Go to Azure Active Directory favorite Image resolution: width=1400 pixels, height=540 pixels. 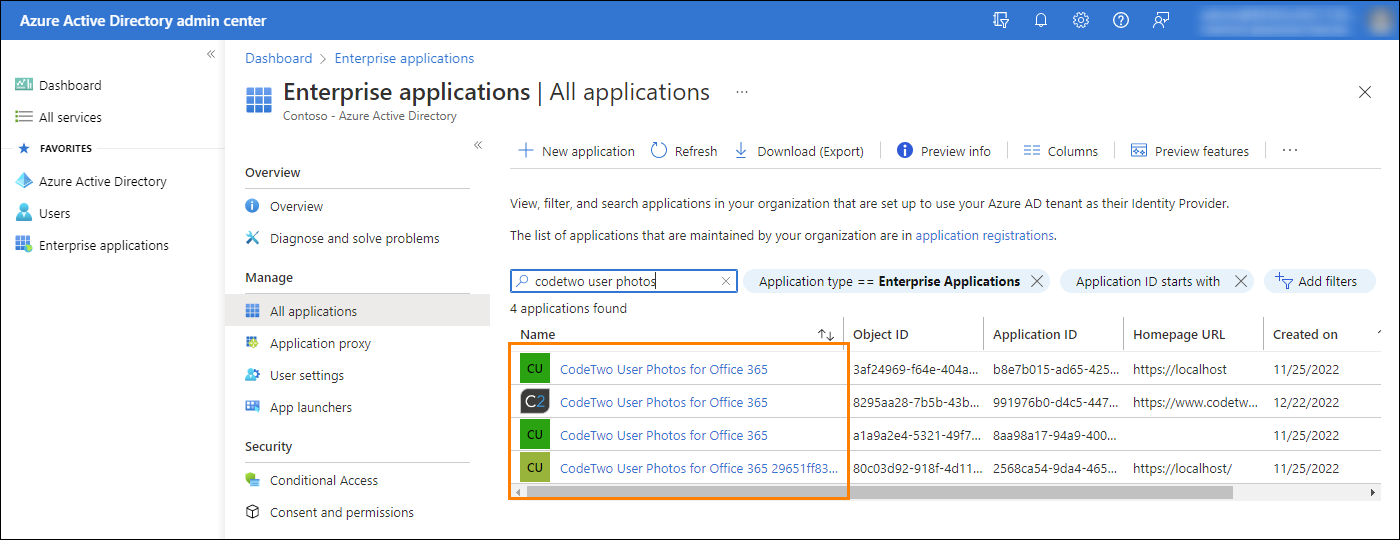(103, 181)
